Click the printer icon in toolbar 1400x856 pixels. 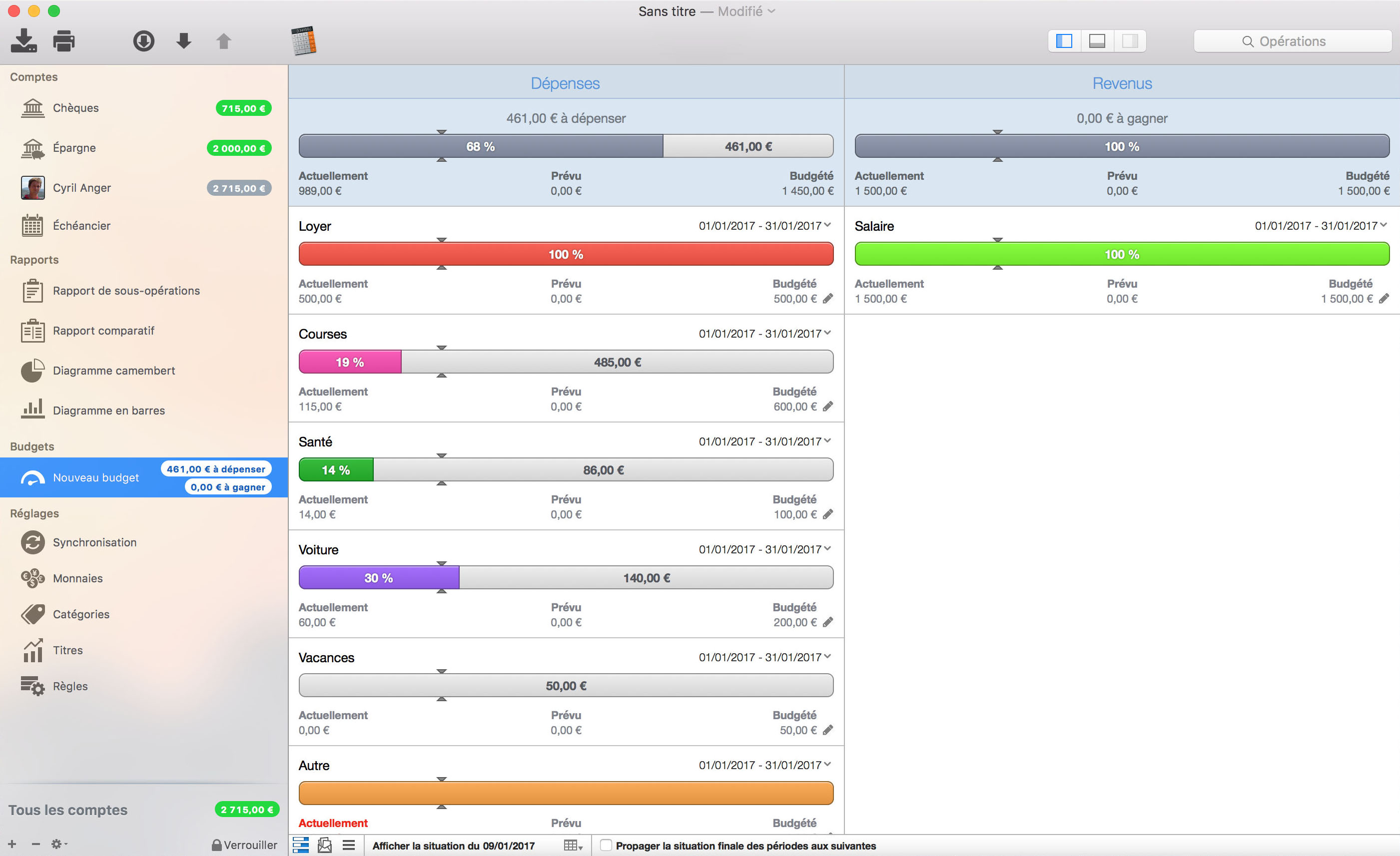[x=63, y=41]
